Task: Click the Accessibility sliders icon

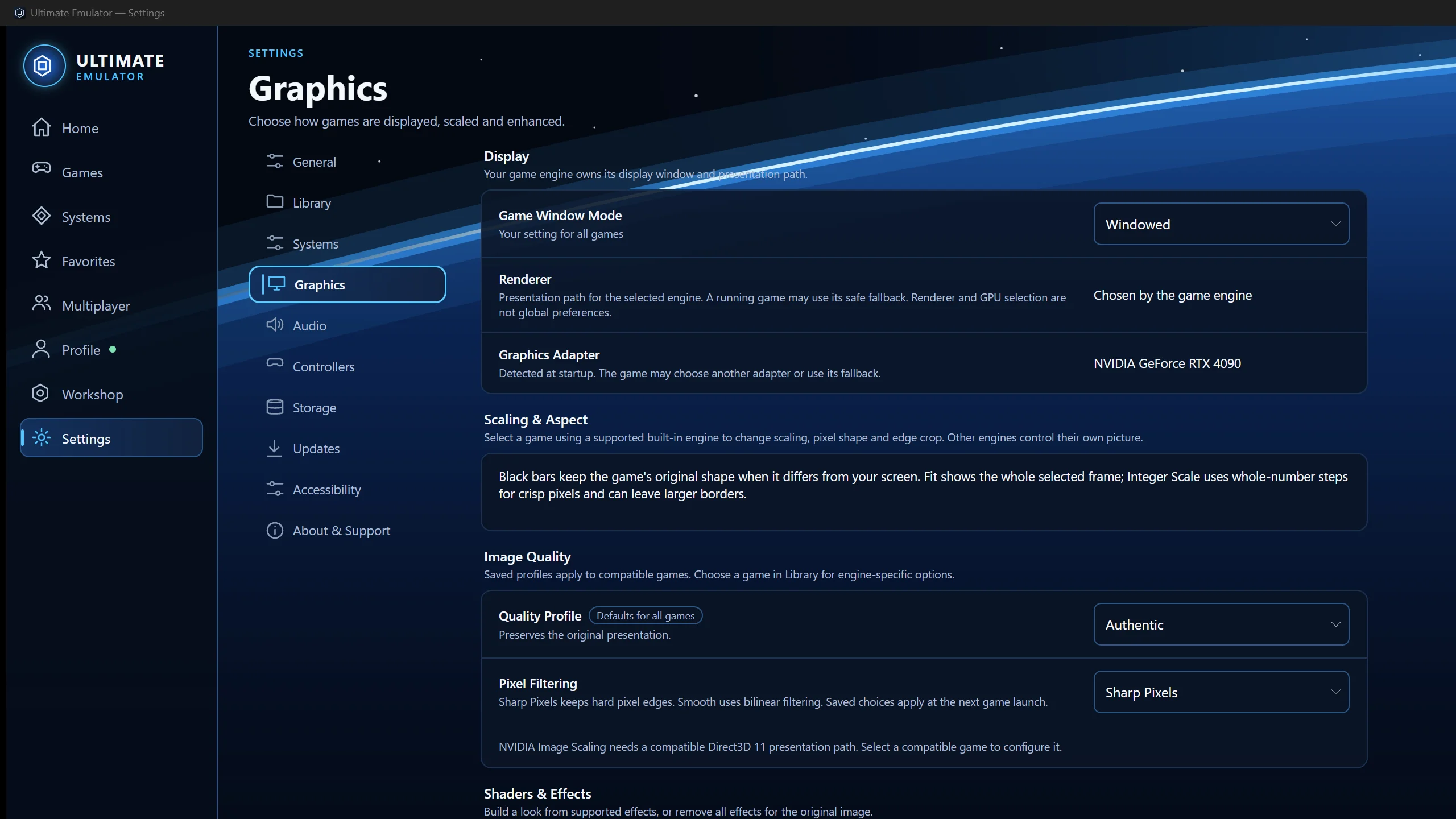Action: point(275,489)
